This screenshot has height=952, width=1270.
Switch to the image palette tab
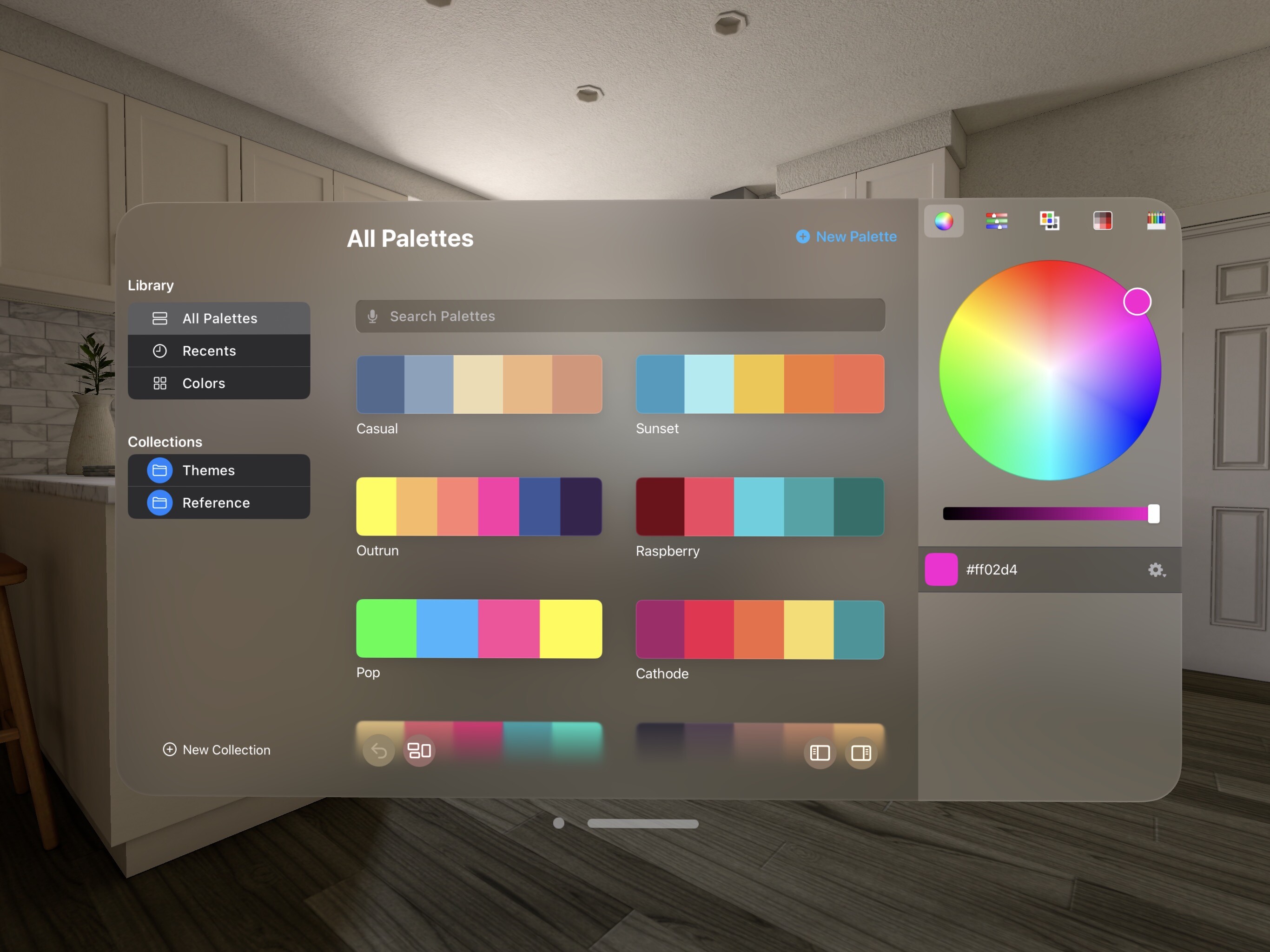click(x=1102, y=221)
